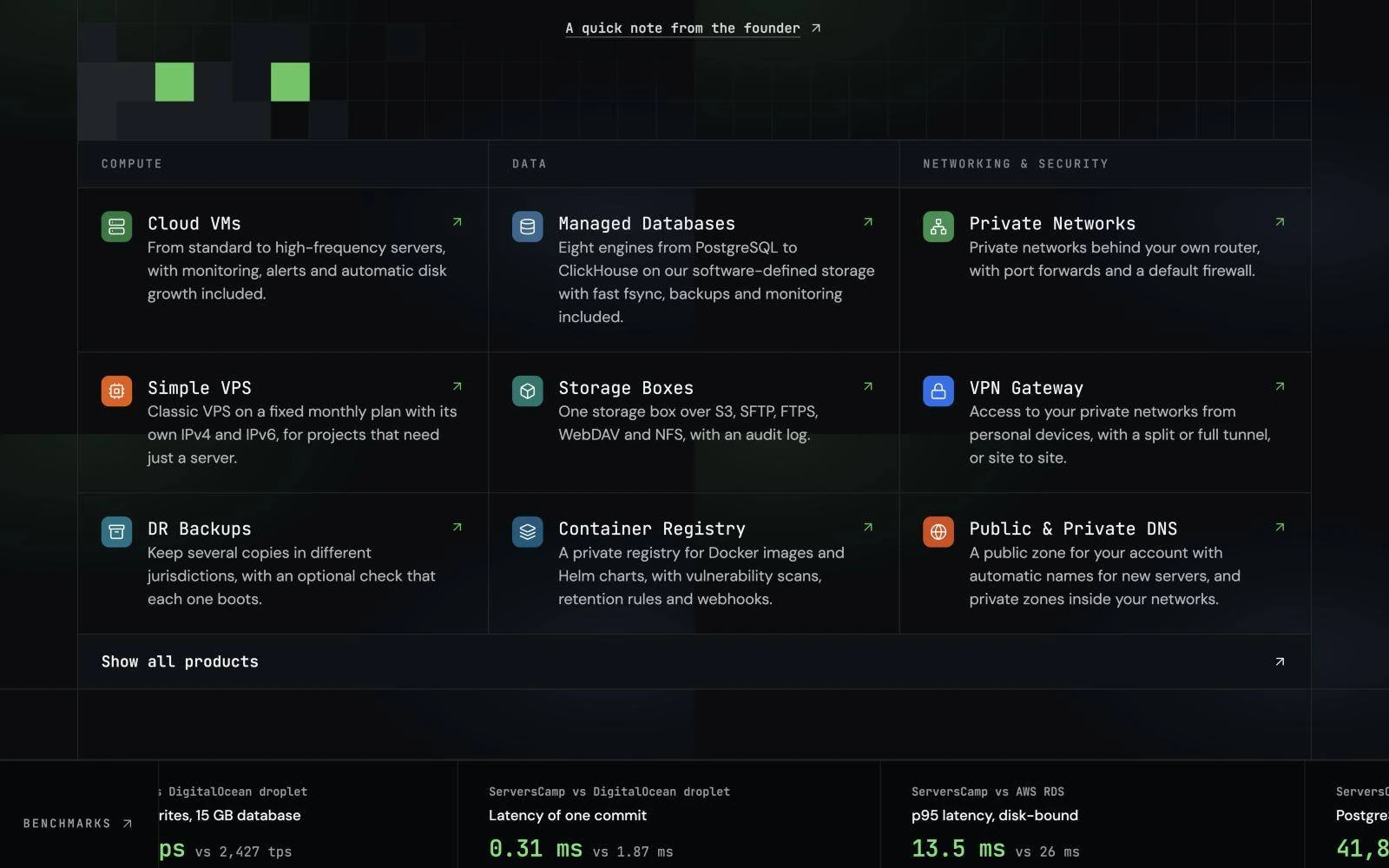Viewport: 1389px width, 868px height.
Task: Open the Public & Private DNS title
Action: (1073, 529)
